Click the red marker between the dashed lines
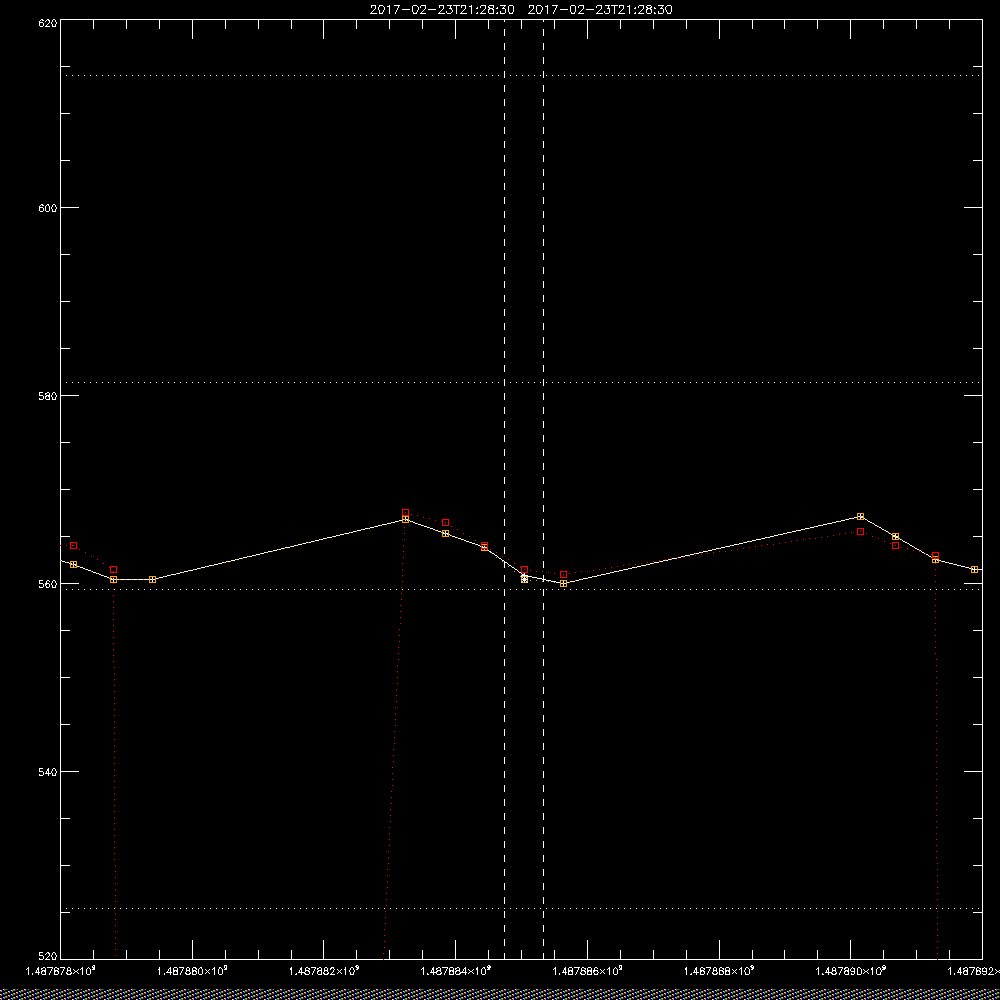Image resolution: width=1000 pixels, height=1000 pixels. [x=524, y=570]
